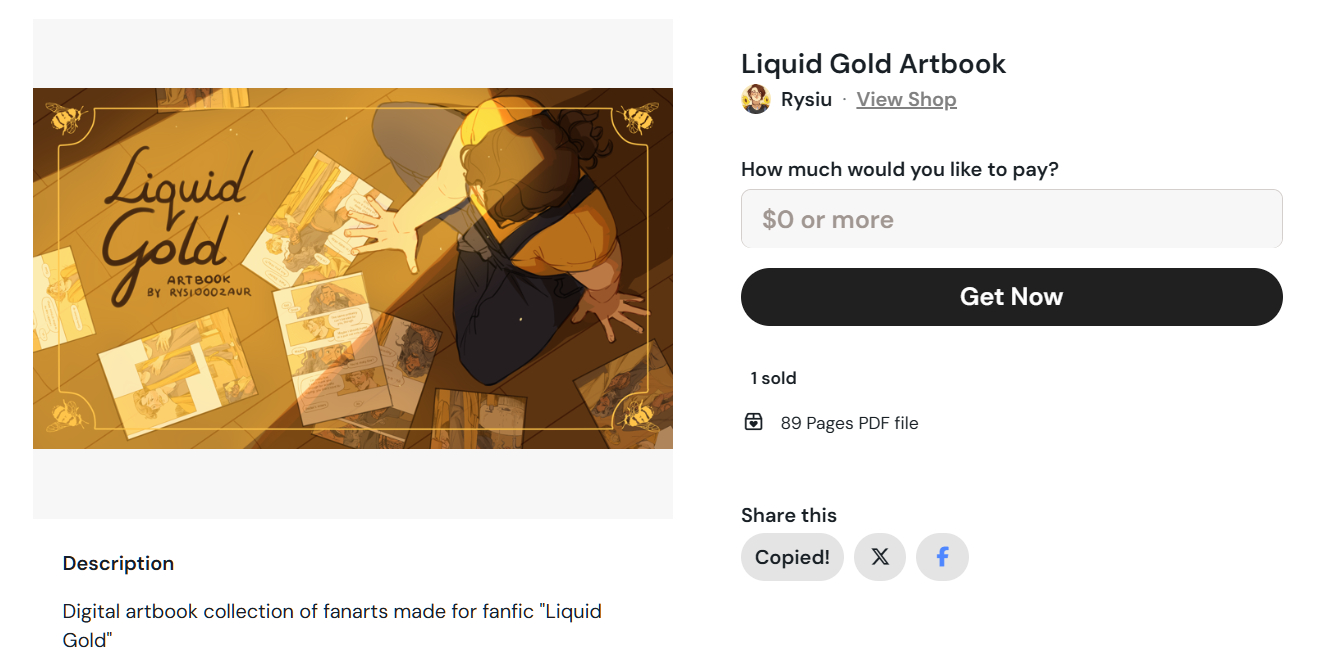Click the bottom-left bee icon on cover
Image resolution: width=1332 pixels, height=657 pixels.
click(67, 415)
